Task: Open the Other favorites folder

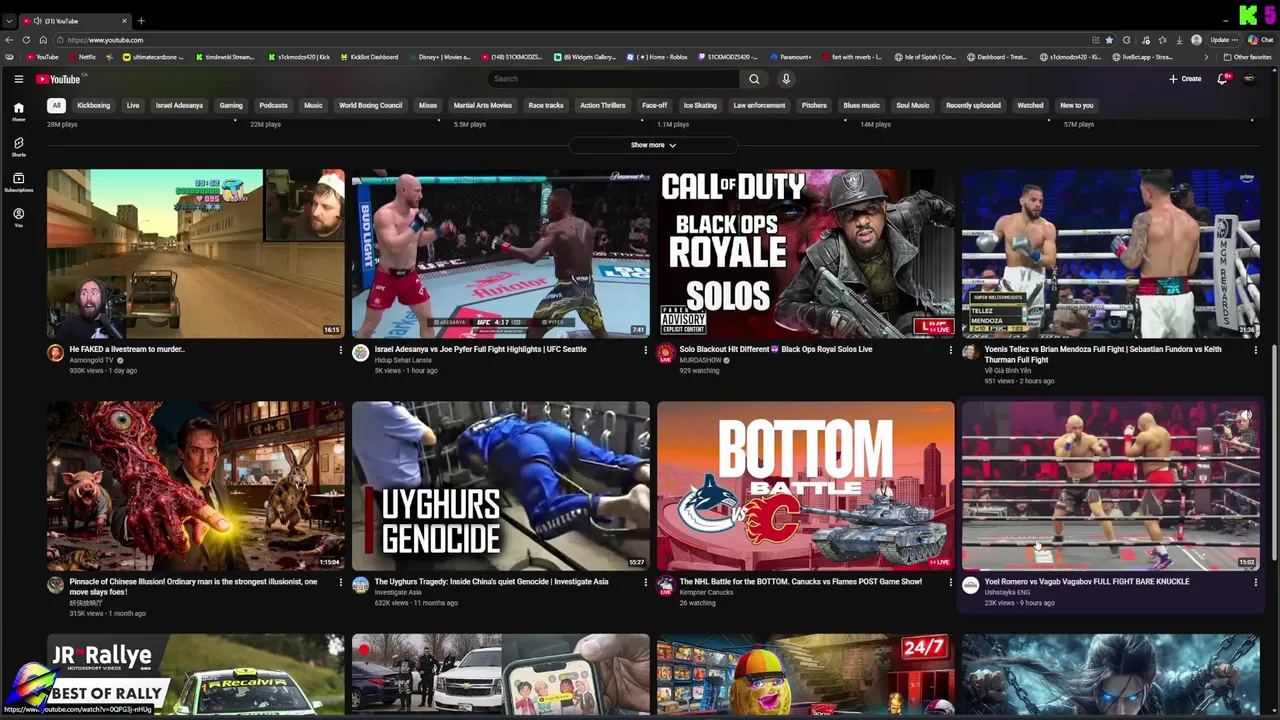Action: [x=1248, y=57]
